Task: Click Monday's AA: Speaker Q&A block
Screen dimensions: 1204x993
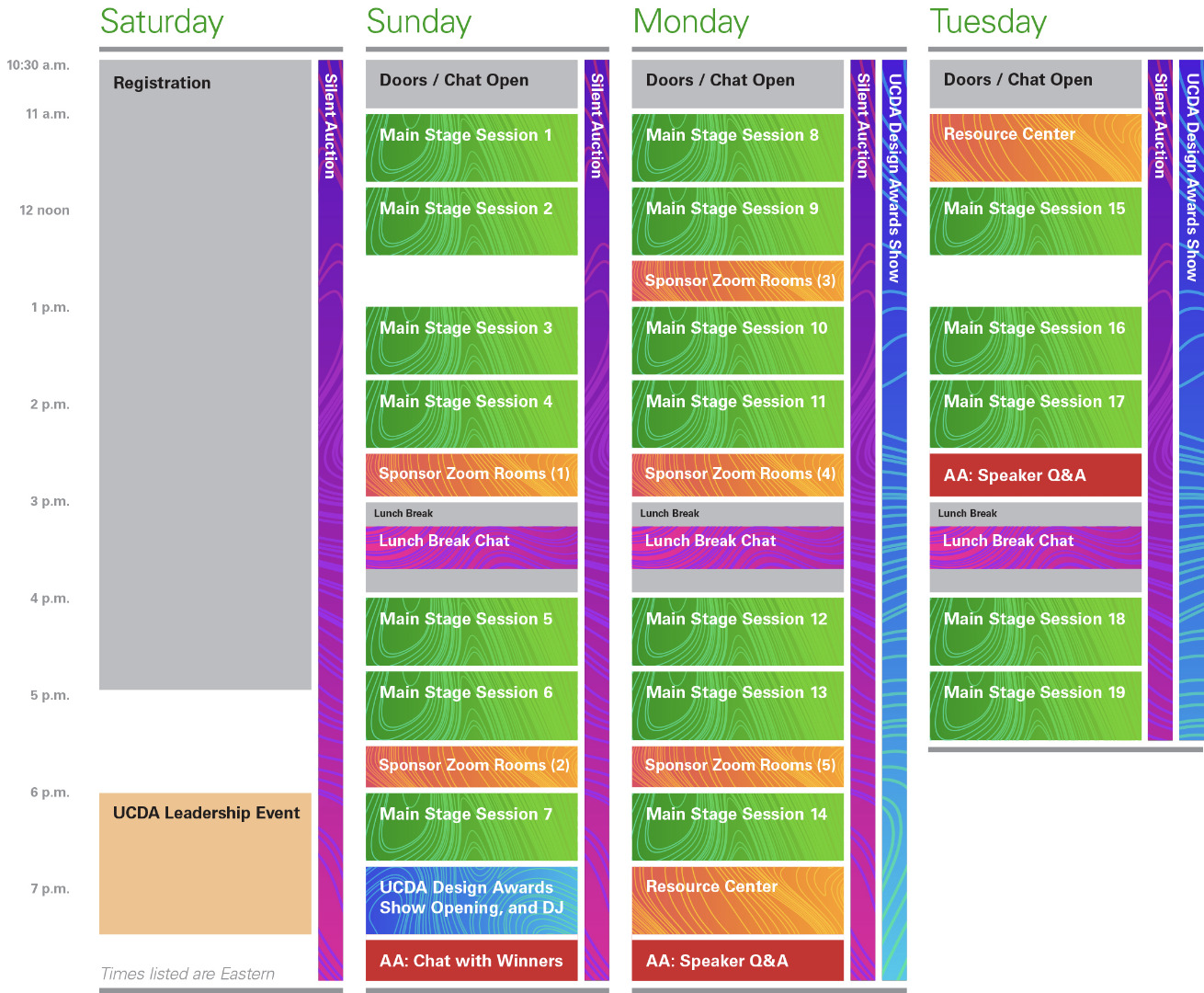Action: point(737,960)
